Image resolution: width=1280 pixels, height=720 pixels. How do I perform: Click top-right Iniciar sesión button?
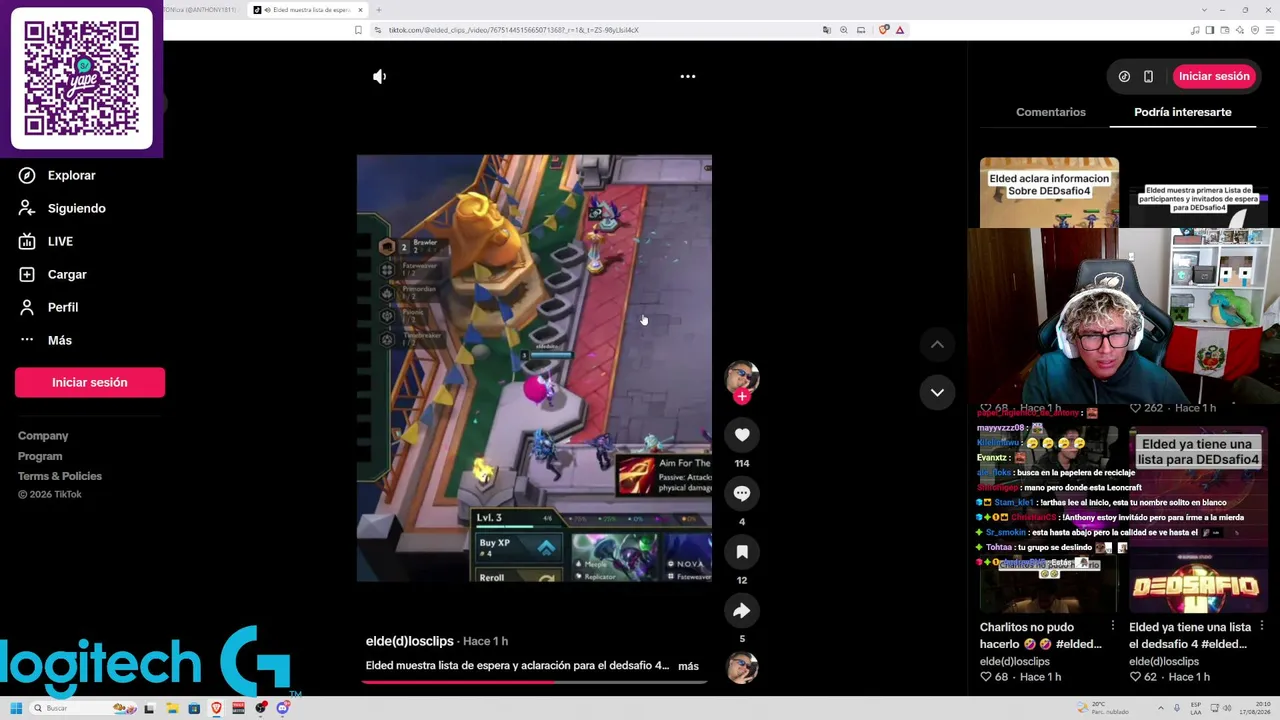[x=1214, y=76]
